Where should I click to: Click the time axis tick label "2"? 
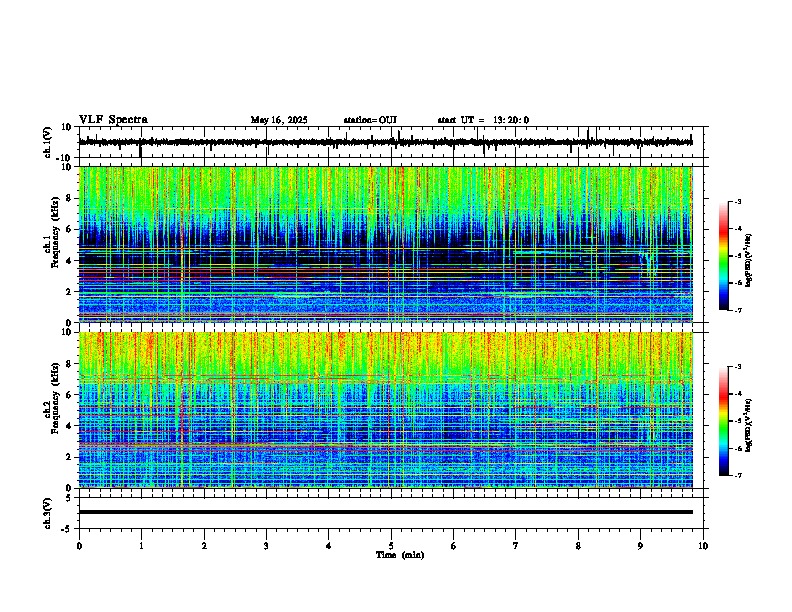[204, 546]
